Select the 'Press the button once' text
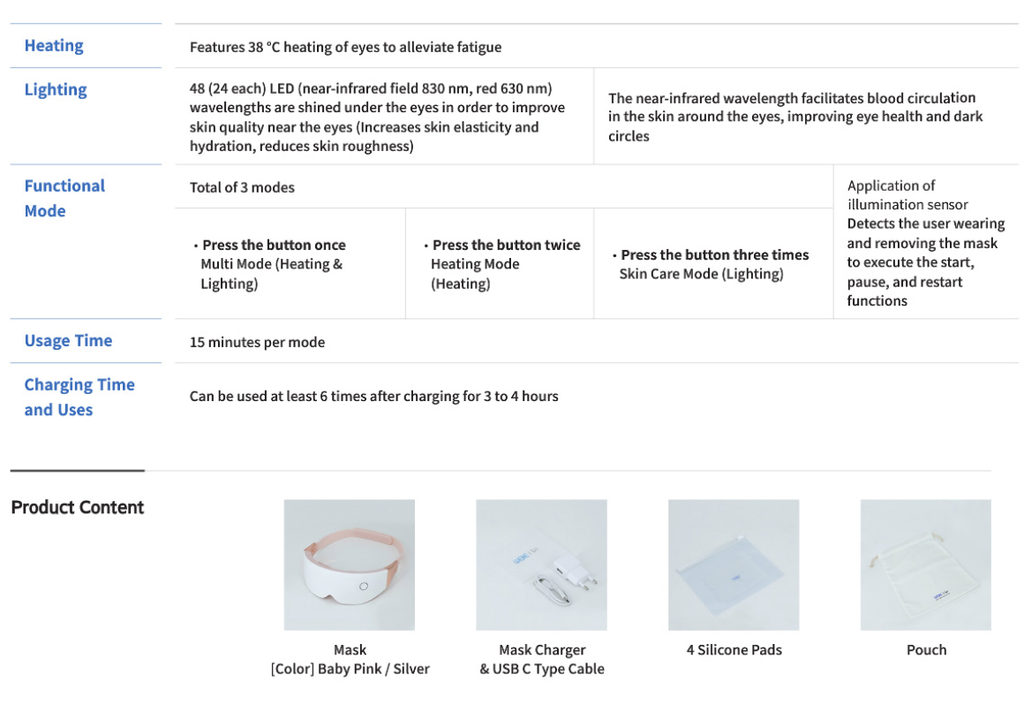The height and width of the screenshot is (712, 1024). pyautogui.click(x=274, y=245)
